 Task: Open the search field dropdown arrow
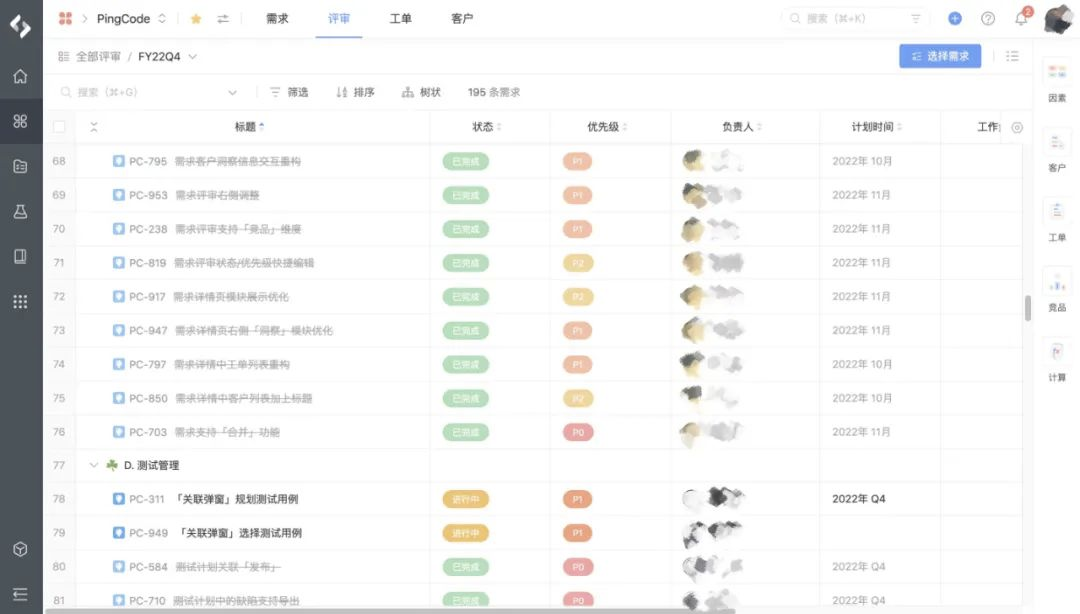coord(232,91)
